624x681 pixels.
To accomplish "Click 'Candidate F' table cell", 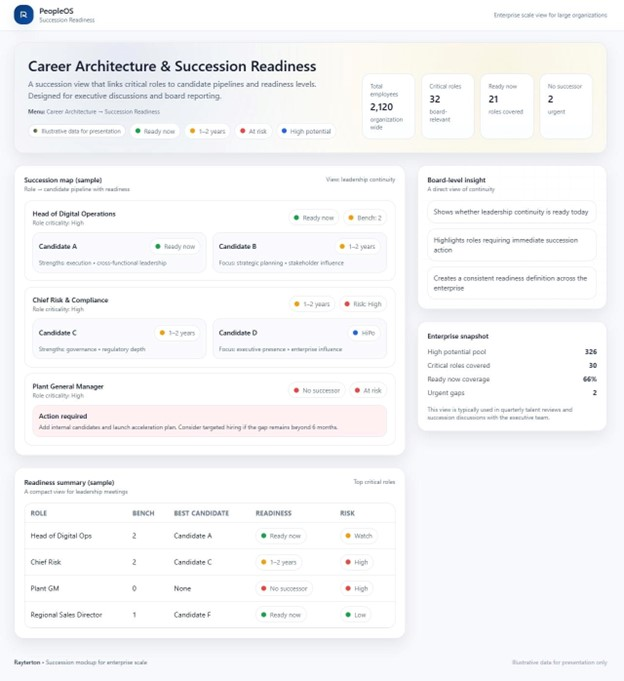I will [192, 615].
